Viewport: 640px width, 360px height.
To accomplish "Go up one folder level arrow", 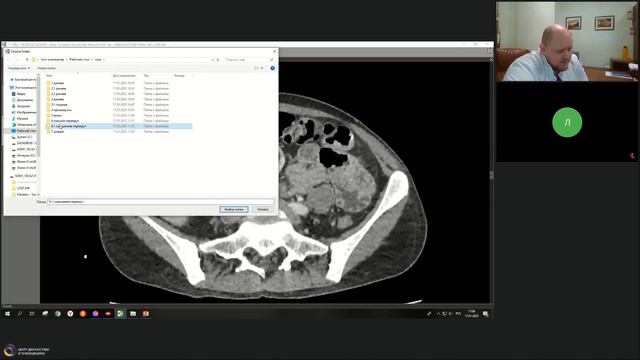I will (x=27, y=60).
